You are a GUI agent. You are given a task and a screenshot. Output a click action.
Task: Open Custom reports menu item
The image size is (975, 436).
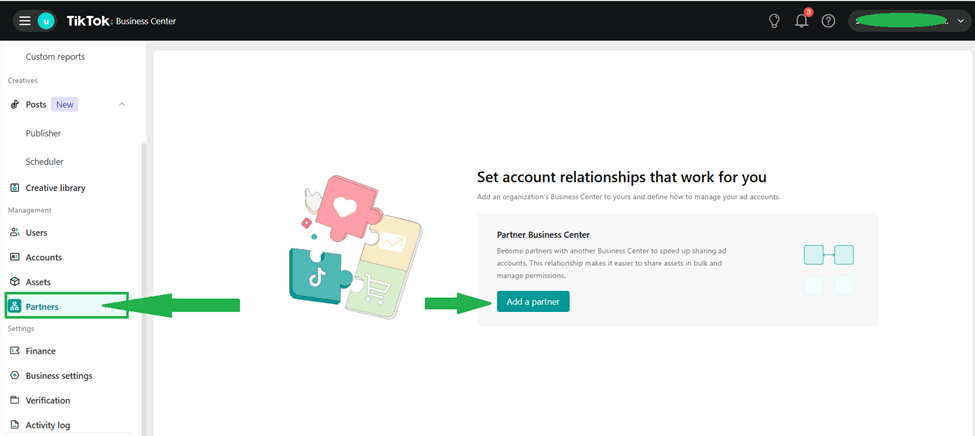(55, 57)
